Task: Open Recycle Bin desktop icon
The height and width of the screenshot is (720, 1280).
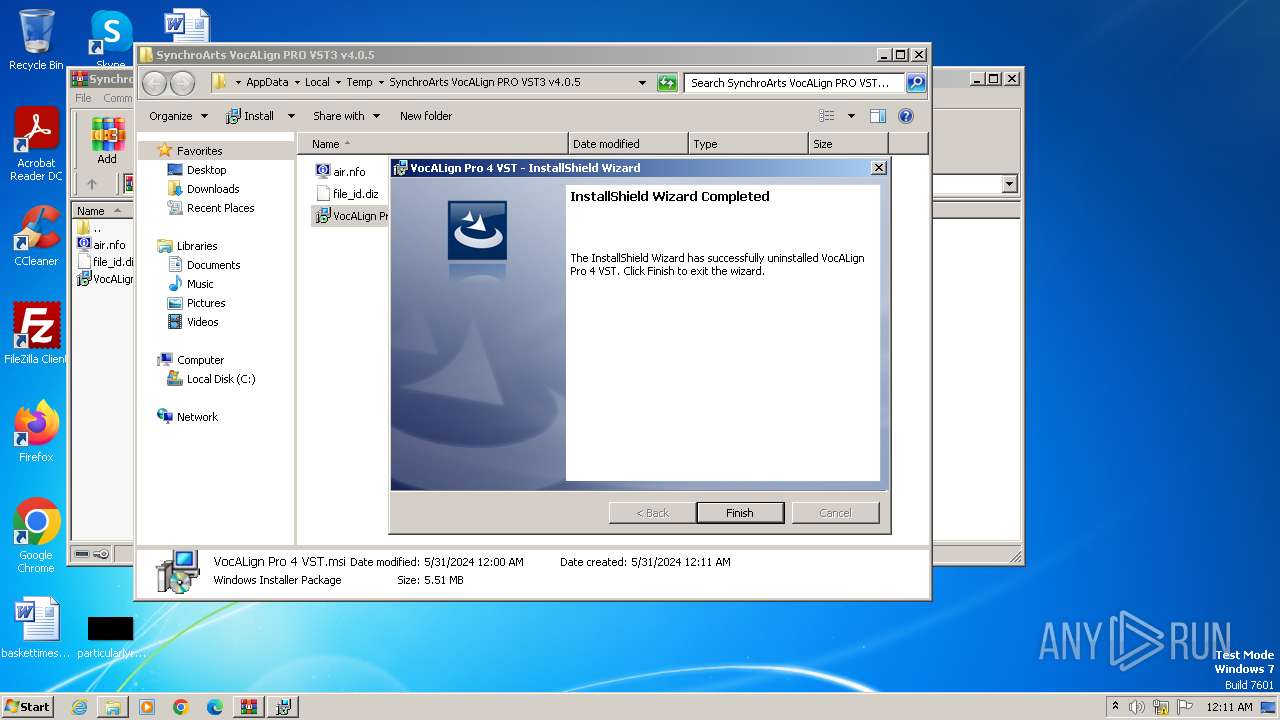Action: click(x=36, y=40)
